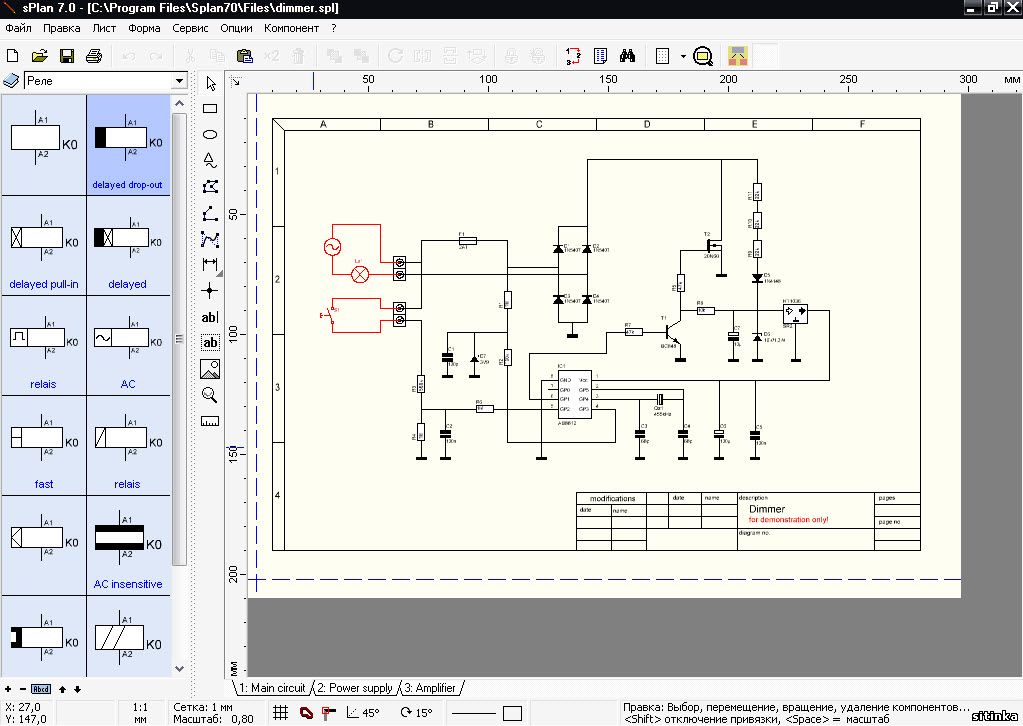This screenshot has height=726, width=1023.
Task: Toggle the 45° angle snap setting
Action: tap(362, 713)
